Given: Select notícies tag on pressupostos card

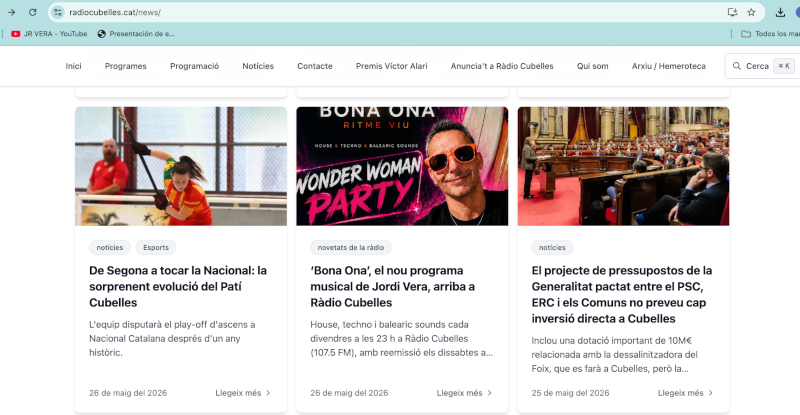Looking at the screenshot, I should coord(552,248).
